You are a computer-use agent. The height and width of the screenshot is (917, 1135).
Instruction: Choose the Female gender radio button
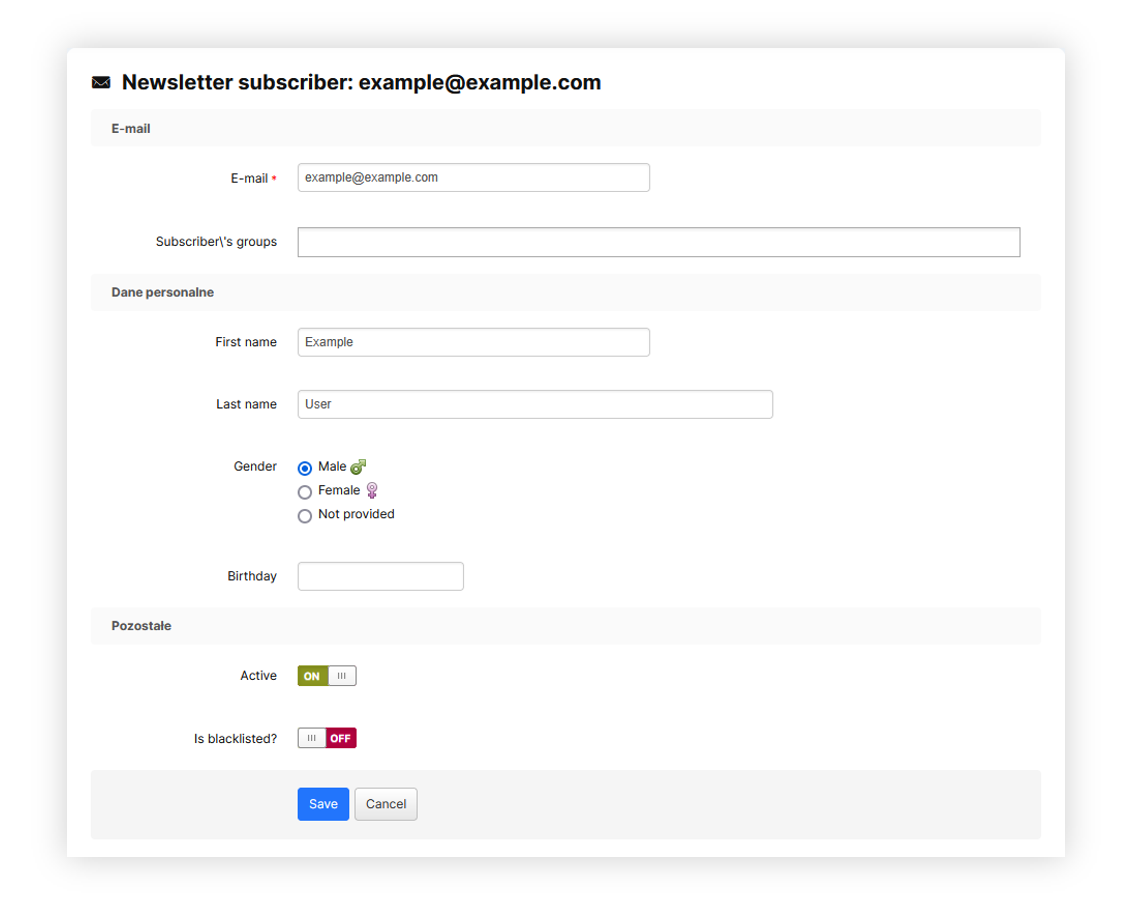click(305, 492)
